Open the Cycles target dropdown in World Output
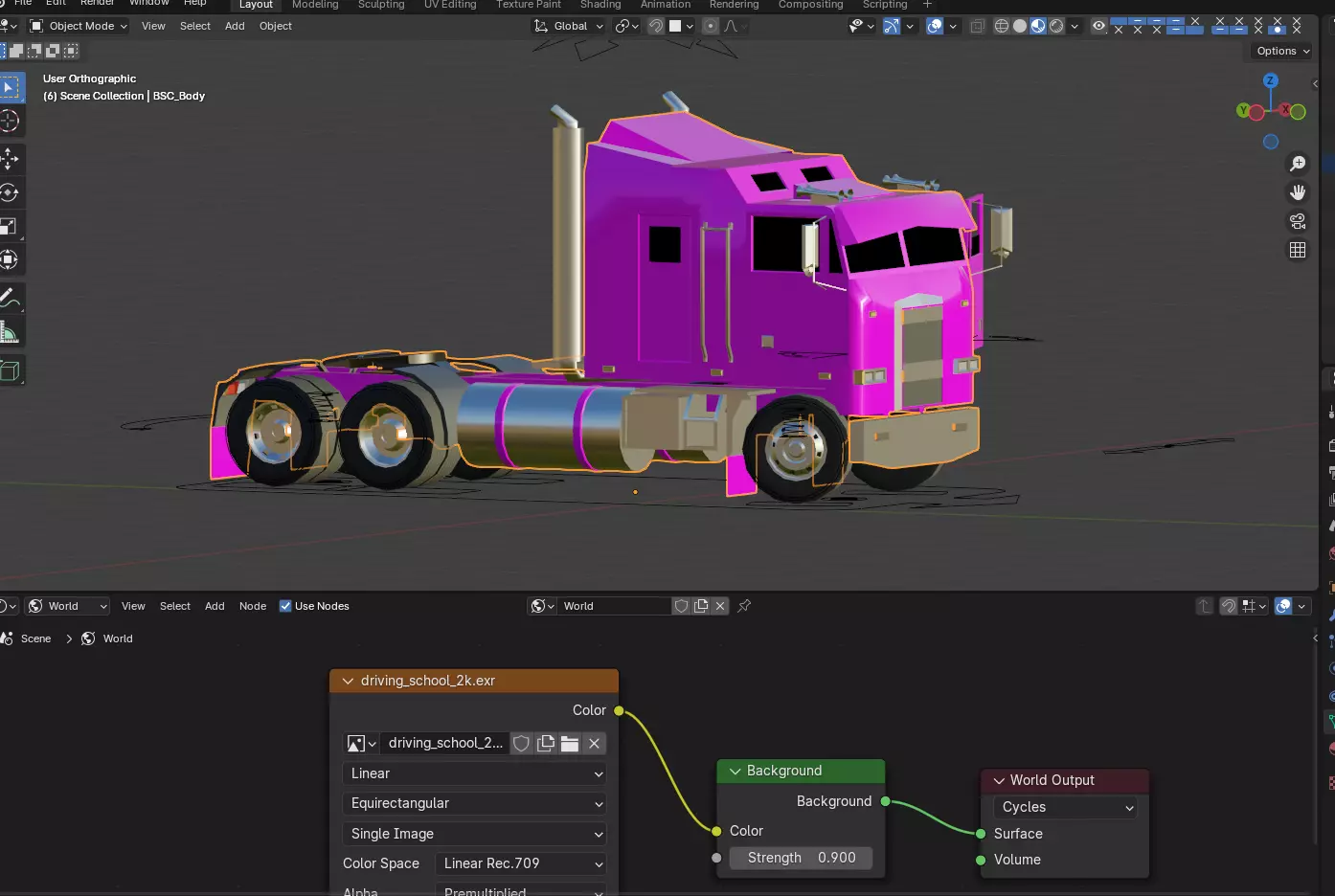Image resolution: width=1335 pixels, height=896 pixels. [x=1066, y=807]
